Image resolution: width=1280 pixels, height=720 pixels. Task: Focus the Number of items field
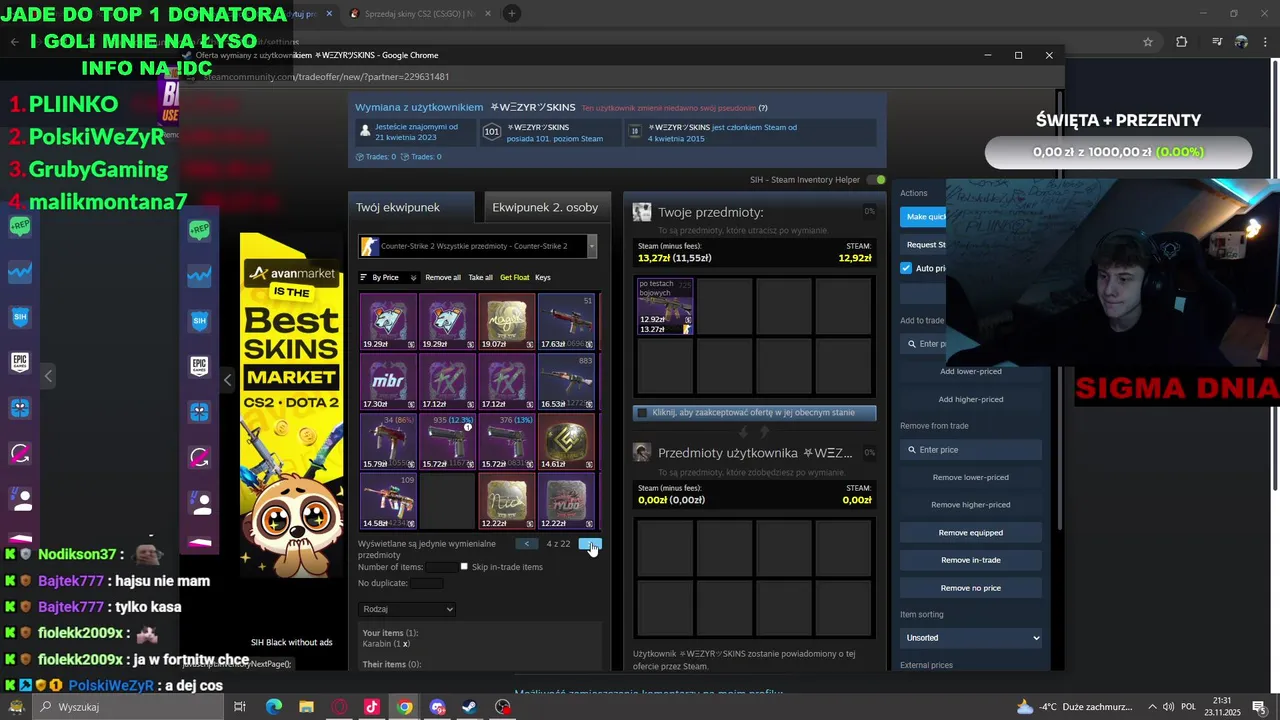[442, 567]
